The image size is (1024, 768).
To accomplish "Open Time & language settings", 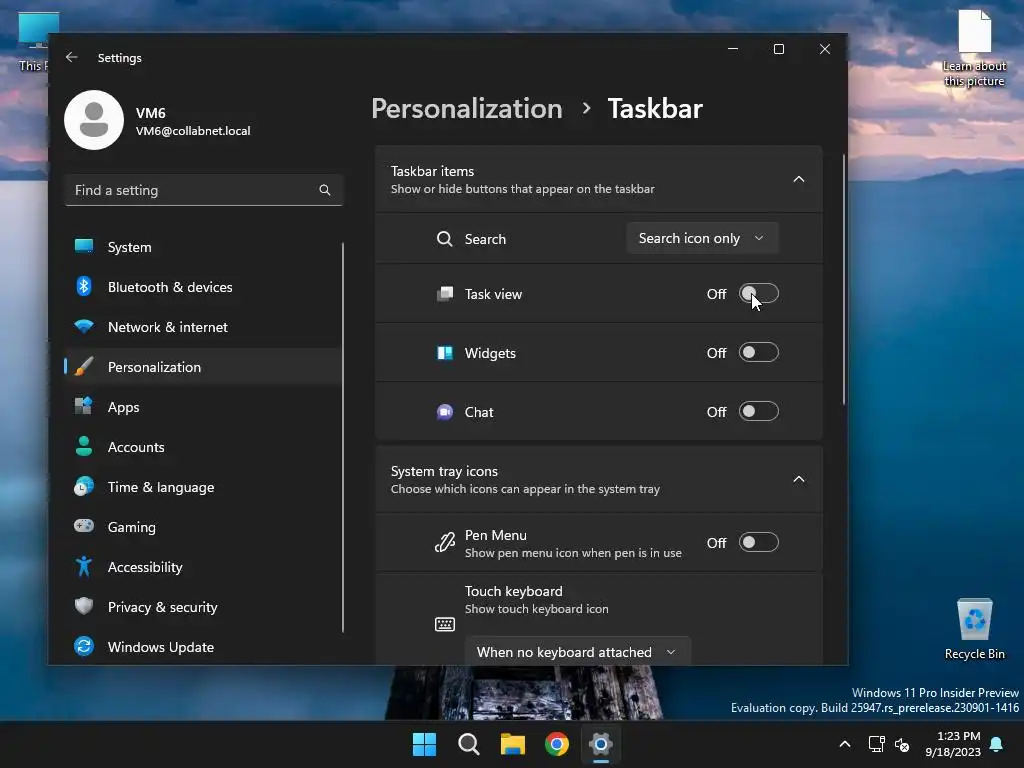I will click(203, 487).
